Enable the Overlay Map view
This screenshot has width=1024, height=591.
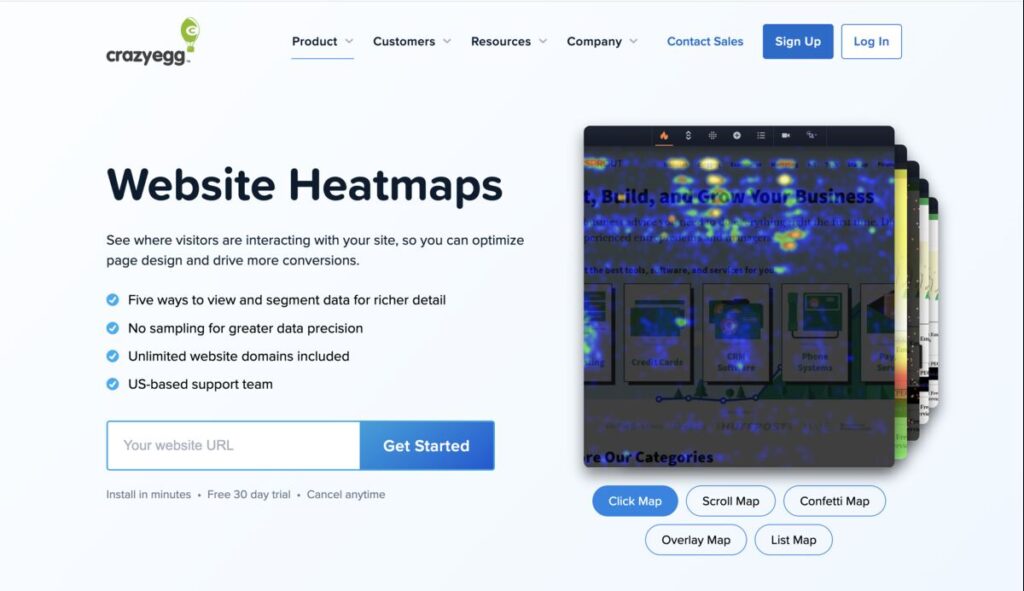(x=695, y=539)
